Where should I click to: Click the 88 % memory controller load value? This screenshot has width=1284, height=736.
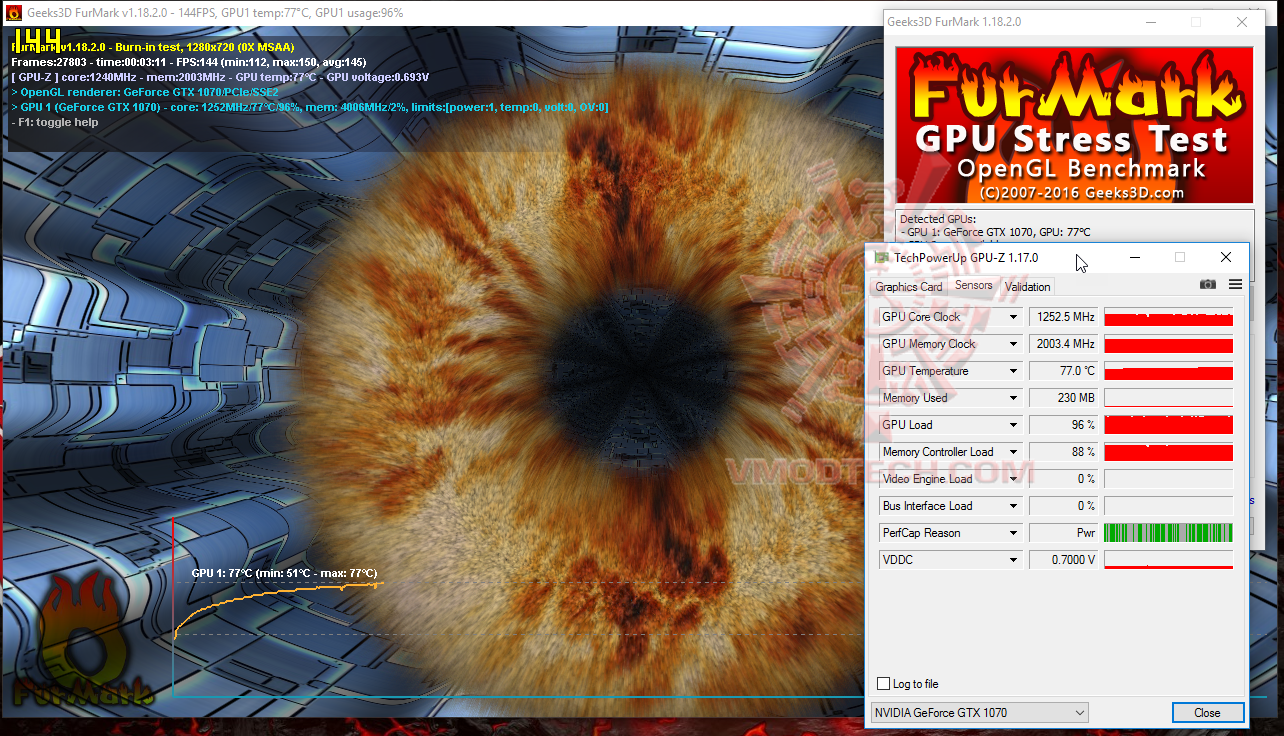coord(1064,452)
